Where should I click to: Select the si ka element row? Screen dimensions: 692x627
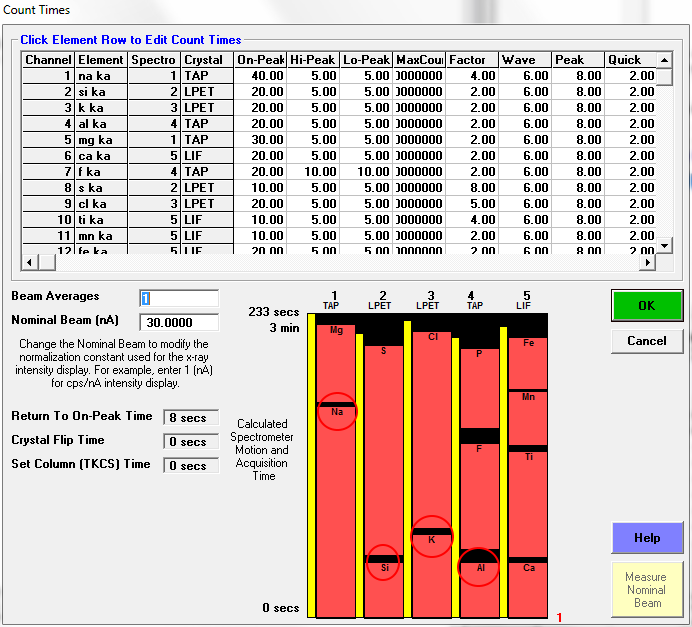(100, 92)
